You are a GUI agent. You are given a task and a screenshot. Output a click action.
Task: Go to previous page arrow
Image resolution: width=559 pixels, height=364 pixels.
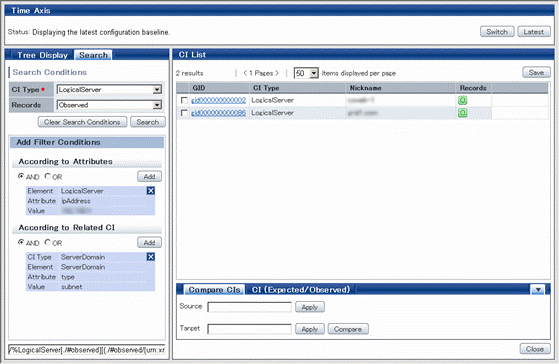pyautogui.click(x=245, y=73)
